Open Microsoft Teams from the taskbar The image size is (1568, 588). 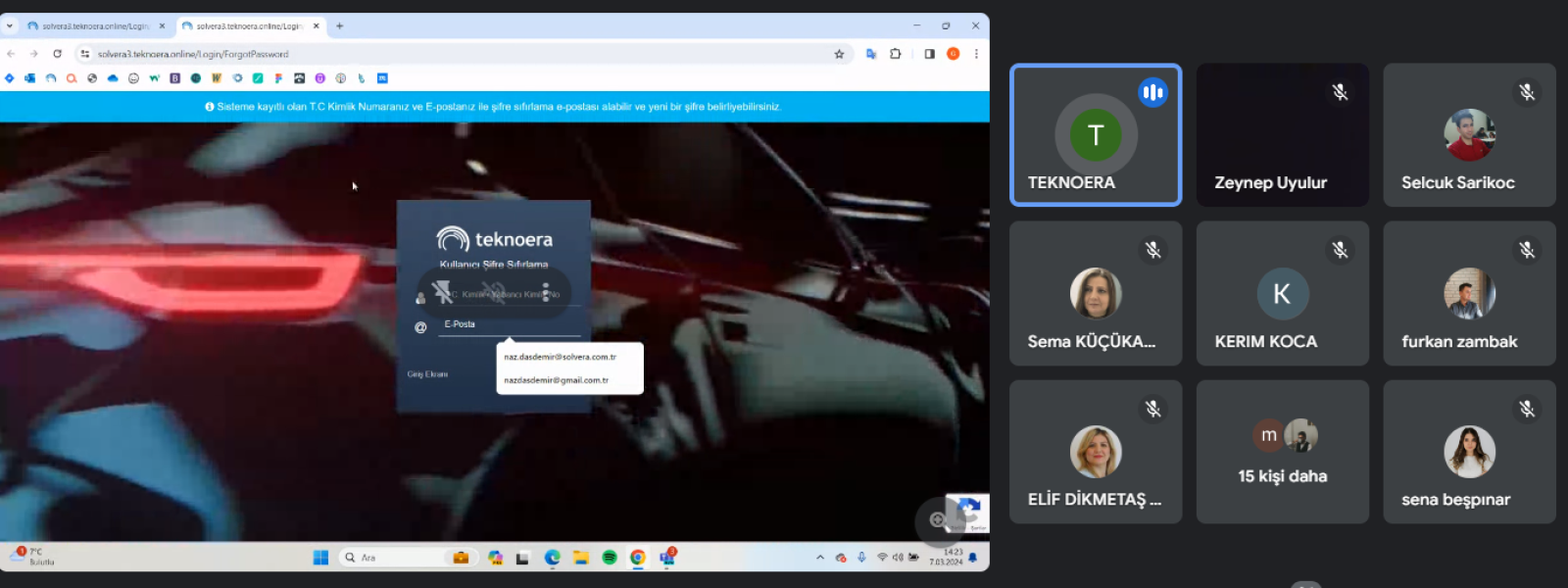668,557
